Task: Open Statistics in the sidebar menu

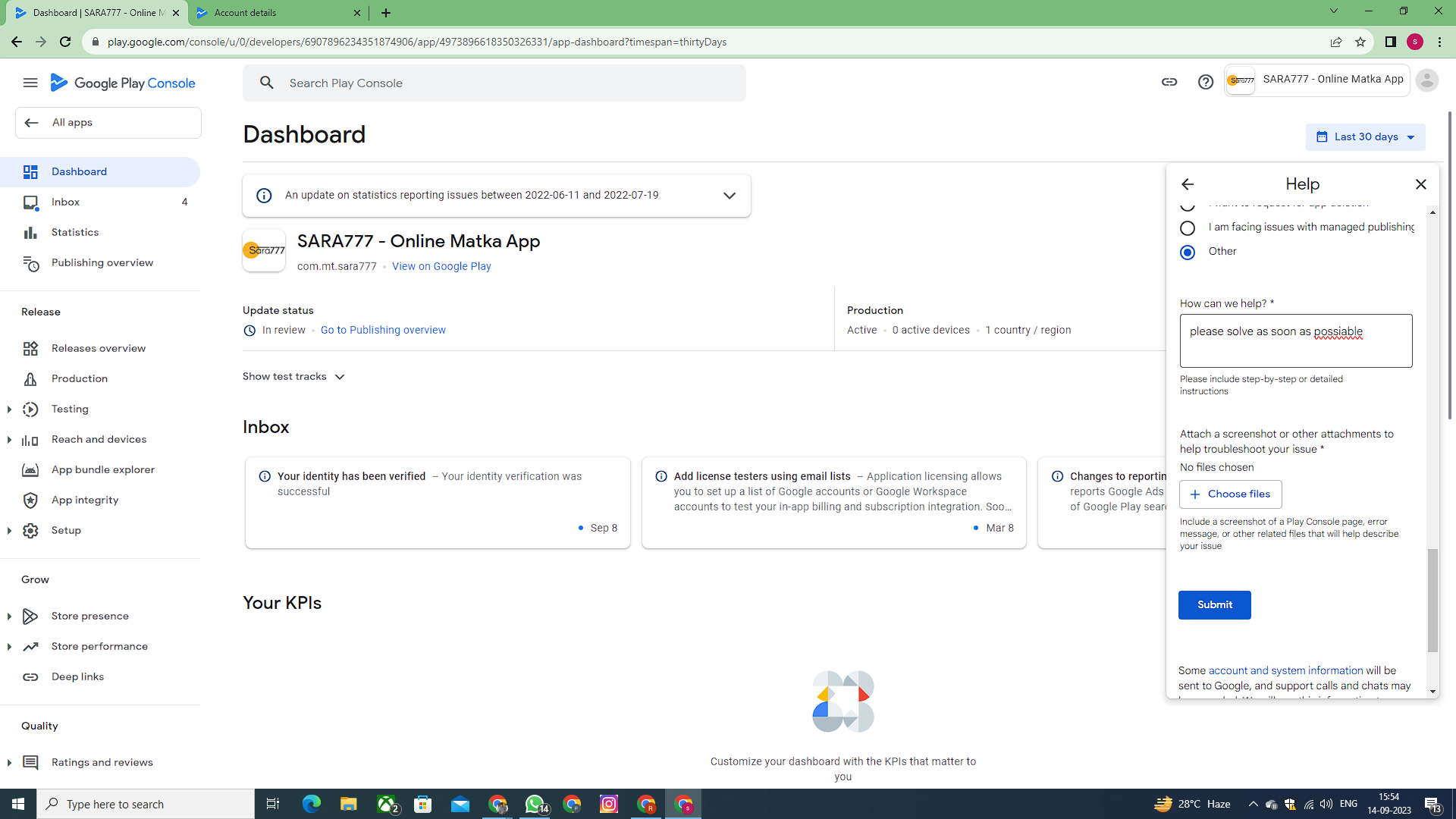Action: pos(75,232)
